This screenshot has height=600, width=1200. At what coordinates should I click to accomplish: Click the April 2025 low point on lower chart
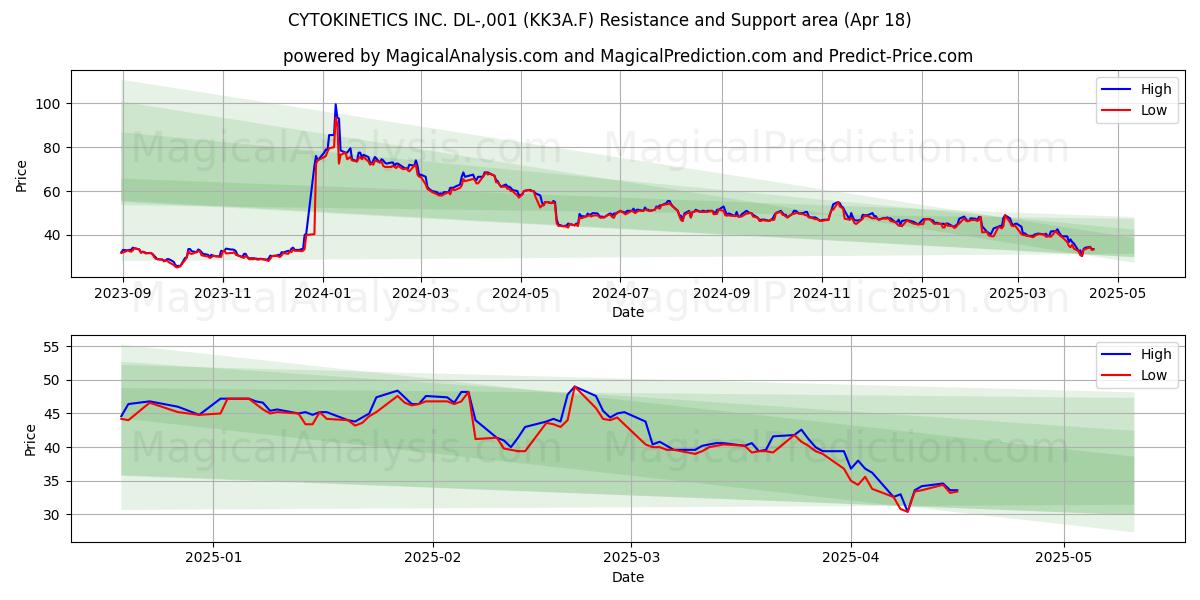(x=907, y=511)
